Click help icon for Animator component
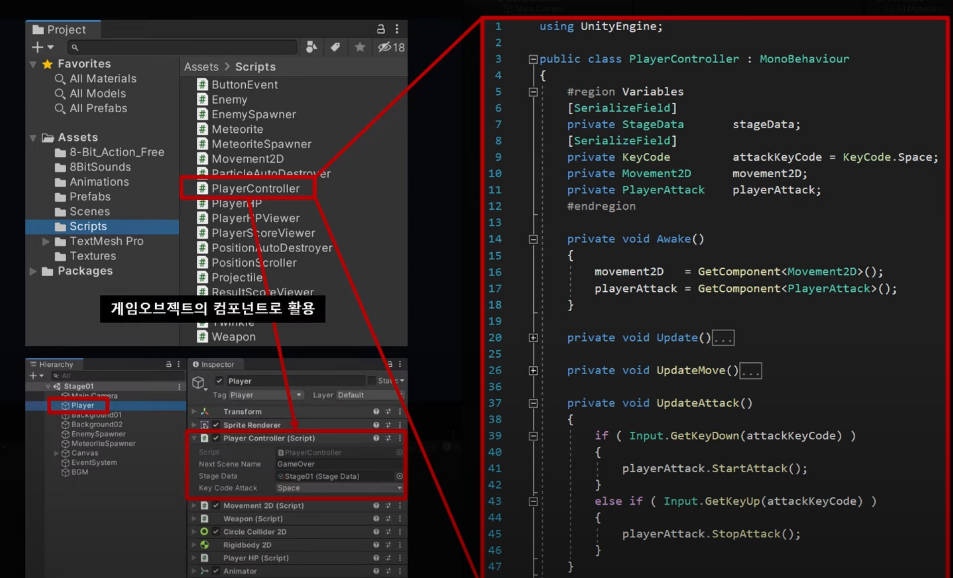 (x=376, y=571)
